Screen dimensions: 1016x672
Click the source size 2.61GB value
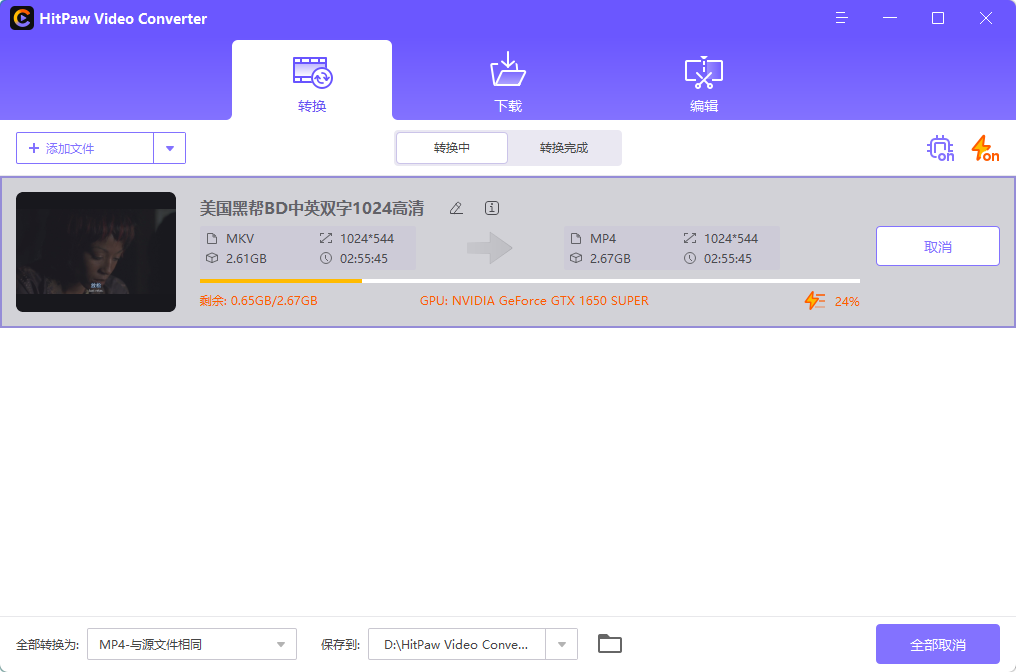click(x=246, y=259)
